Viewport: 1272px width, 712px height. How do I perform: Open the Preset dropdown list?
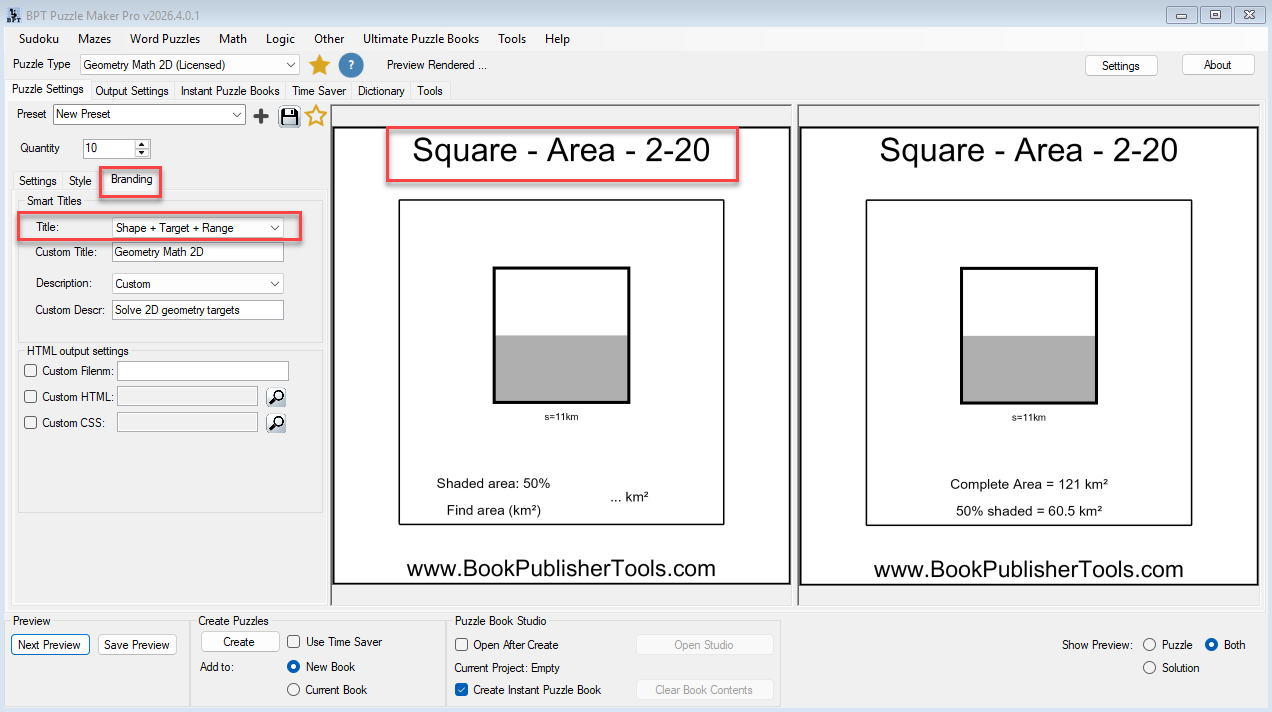[x=149, y=115]
